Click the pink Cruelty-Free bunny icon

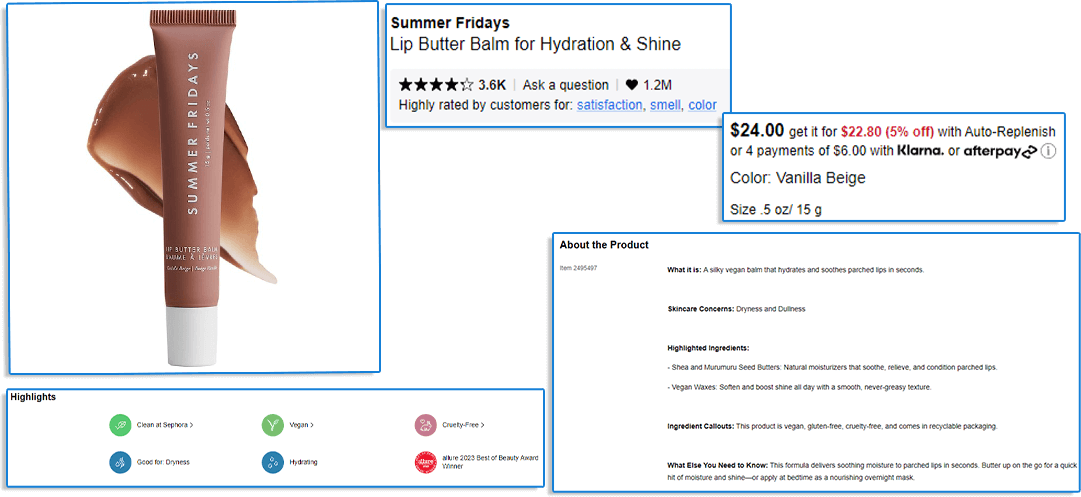(x=426, y=425)
